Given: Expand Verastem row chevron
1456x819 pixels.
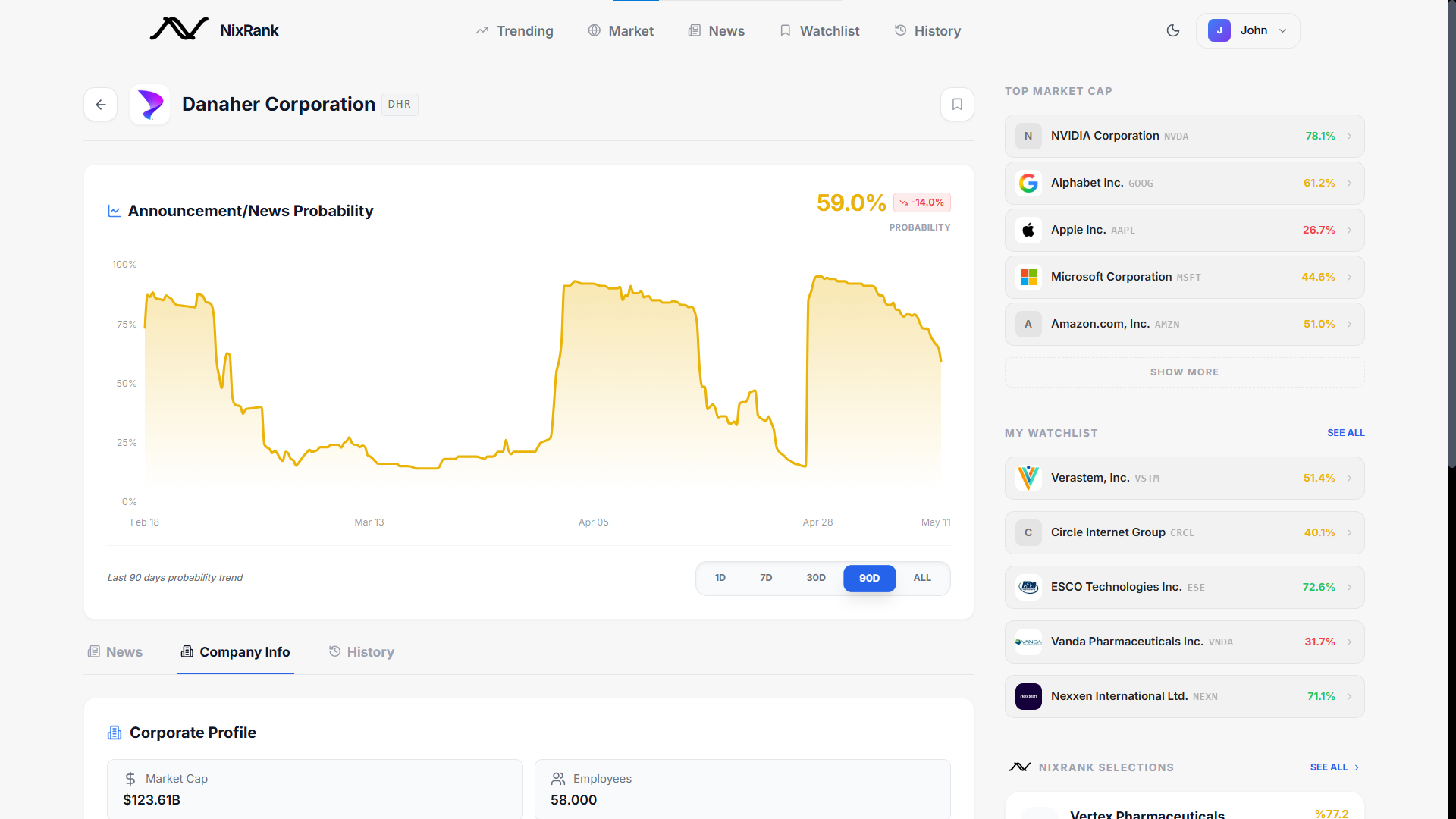Looking at the screenshot, I should [x=1349, y=479].
